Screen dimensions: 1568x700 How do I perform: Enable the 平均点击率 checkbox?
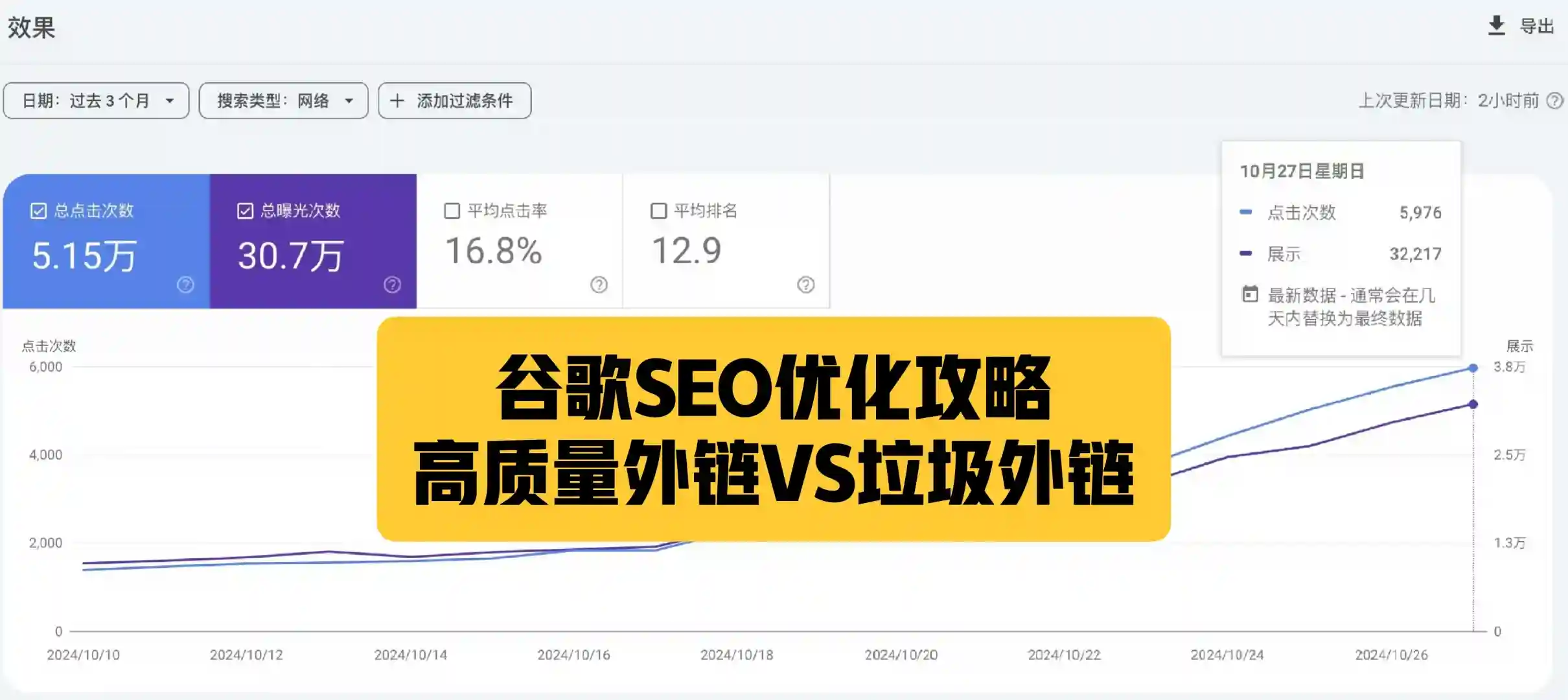[x=452, y=211]
